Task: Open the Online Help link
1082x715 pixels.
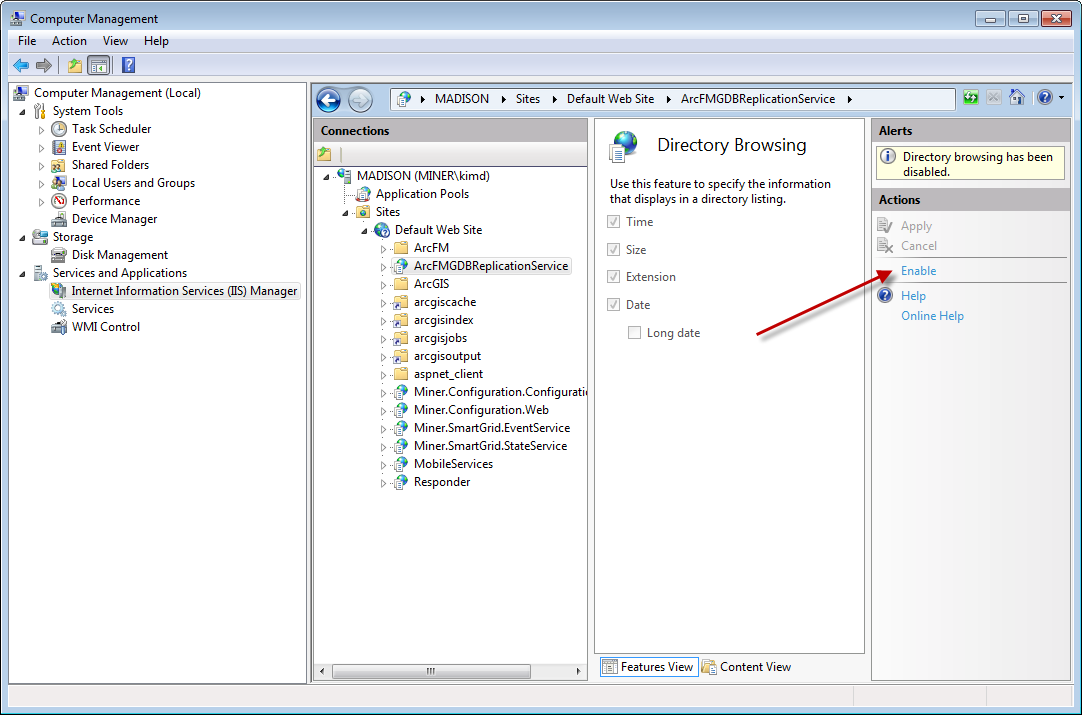Action: (x=932, y=316)
